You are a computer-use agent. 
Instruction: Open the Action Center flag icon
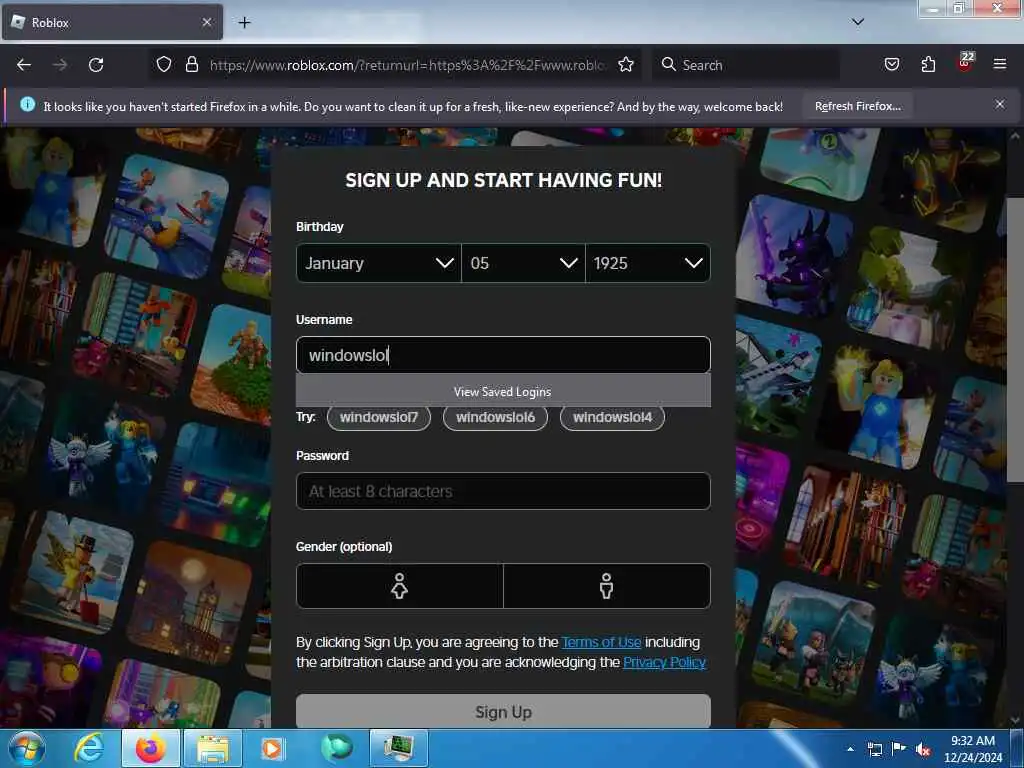click(x=899, y=749)
